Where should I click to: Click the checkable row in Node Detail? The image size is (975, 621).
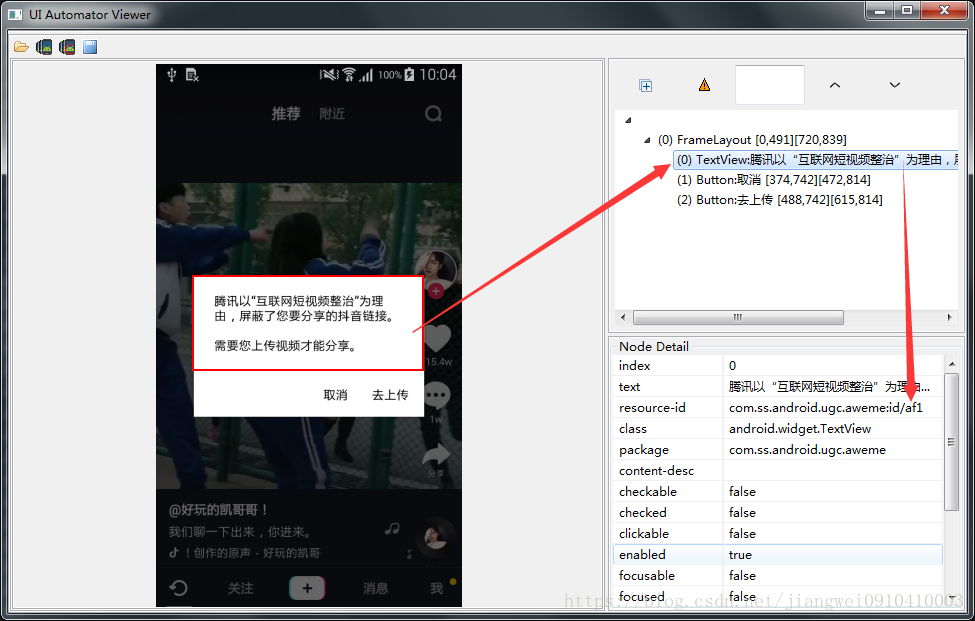(x=778, y=492)
